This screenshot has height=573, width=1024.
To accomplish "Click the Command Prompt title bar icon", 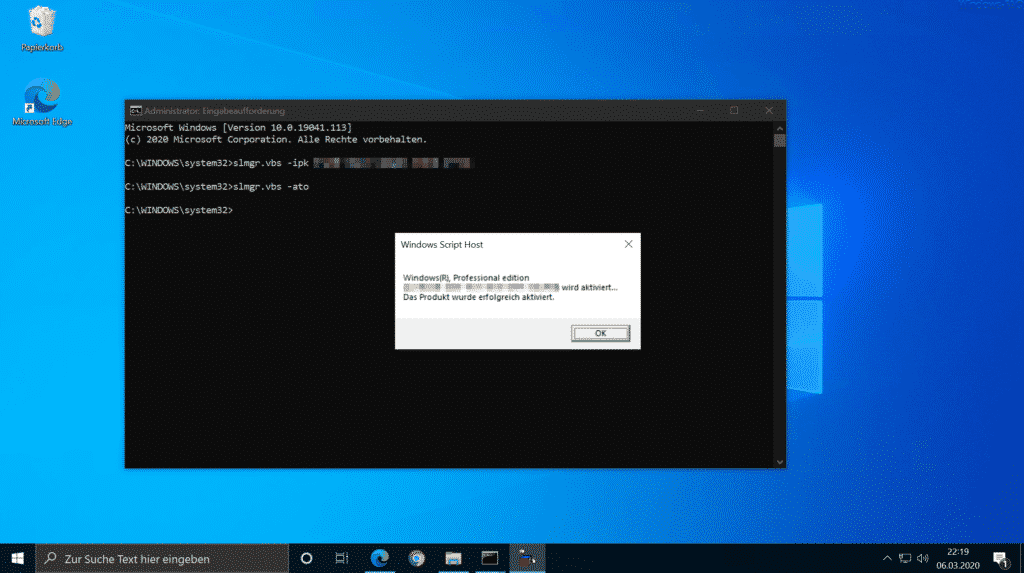I will coord(135,111).
